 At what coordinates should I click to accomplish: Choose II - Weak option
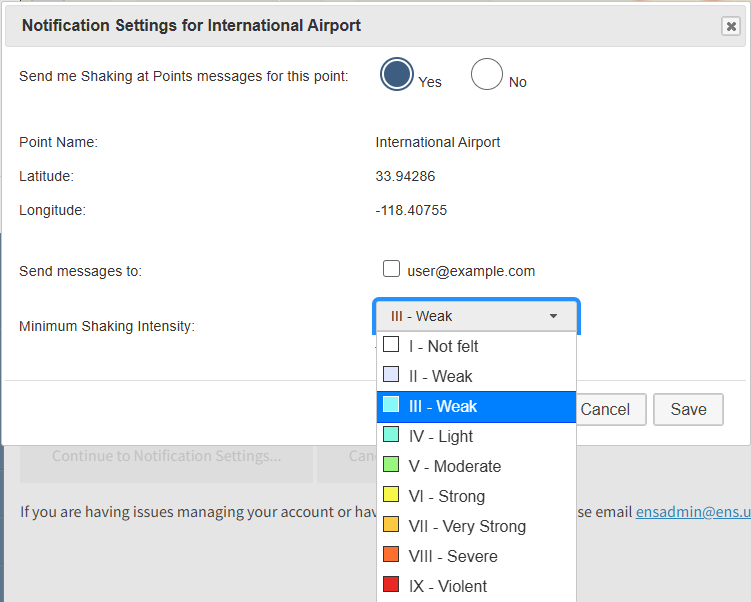(476, 376)
